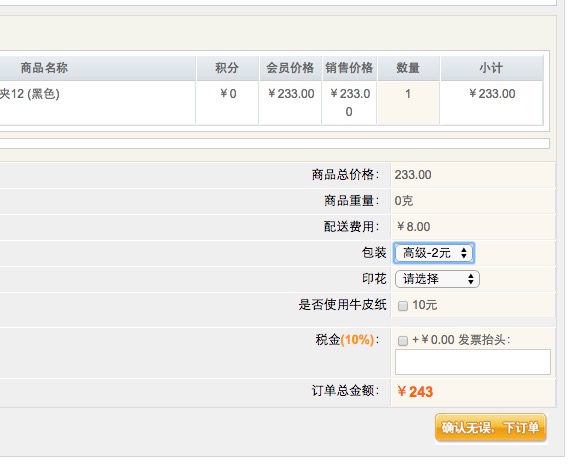Image resolution: width=575 pixels, height=468 pixels.
Task: Click the up-down arrows on 包装 select
Action: pyautogui.click(x=464, y=253)
